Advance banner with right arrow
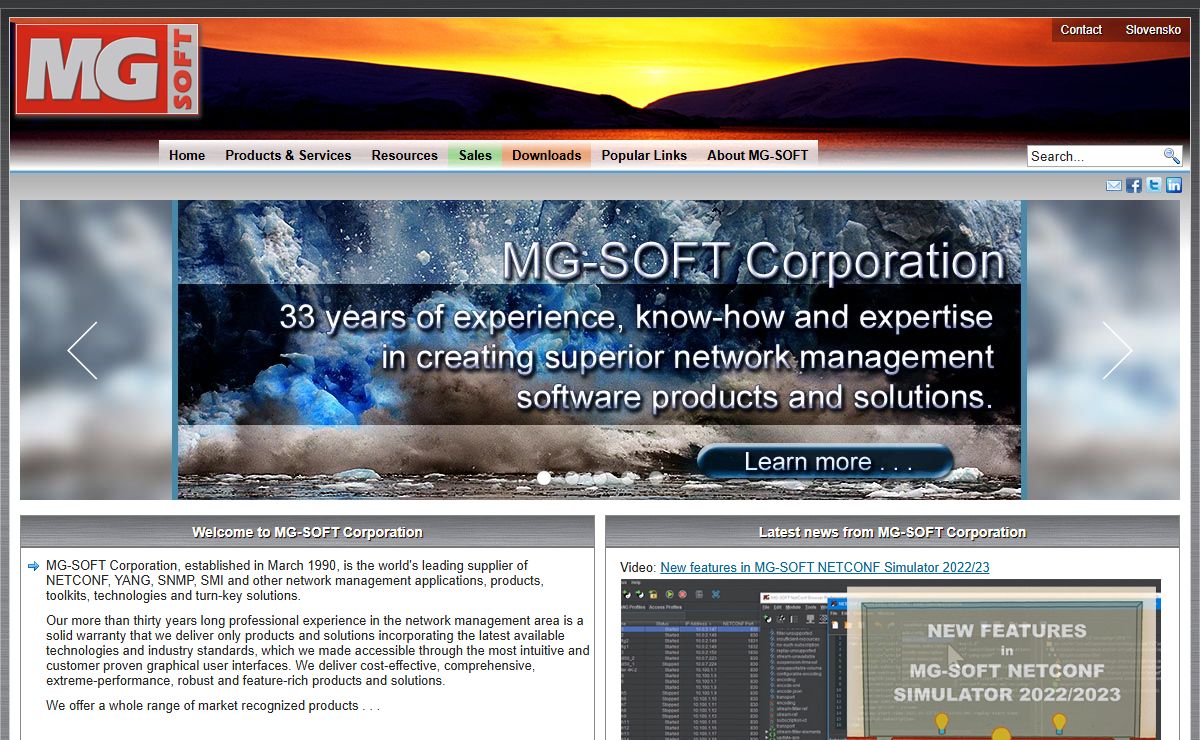This screenshot has height=740, width=1200. pos(1117,350)
